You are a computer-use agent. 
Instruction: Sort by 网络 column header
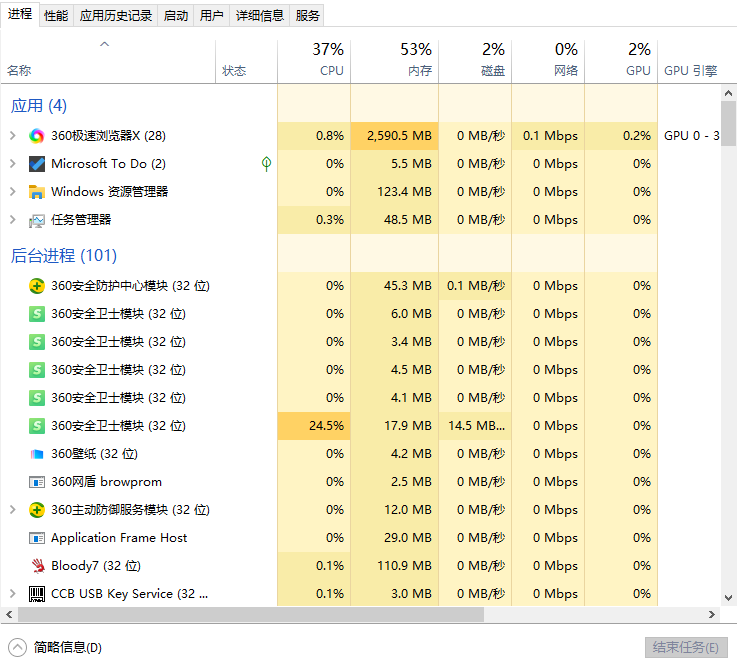[548, 62]
